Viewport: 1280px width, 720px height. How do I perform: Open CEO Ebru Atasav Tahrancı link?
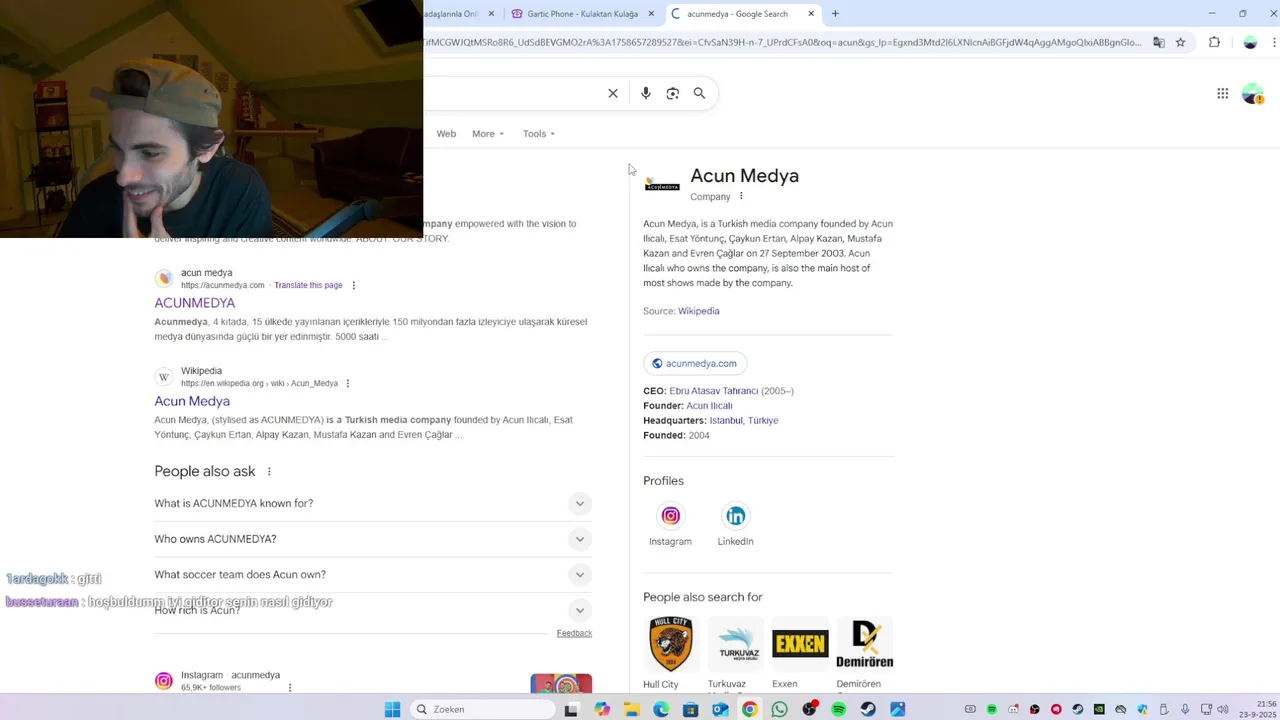click(714, 391)
